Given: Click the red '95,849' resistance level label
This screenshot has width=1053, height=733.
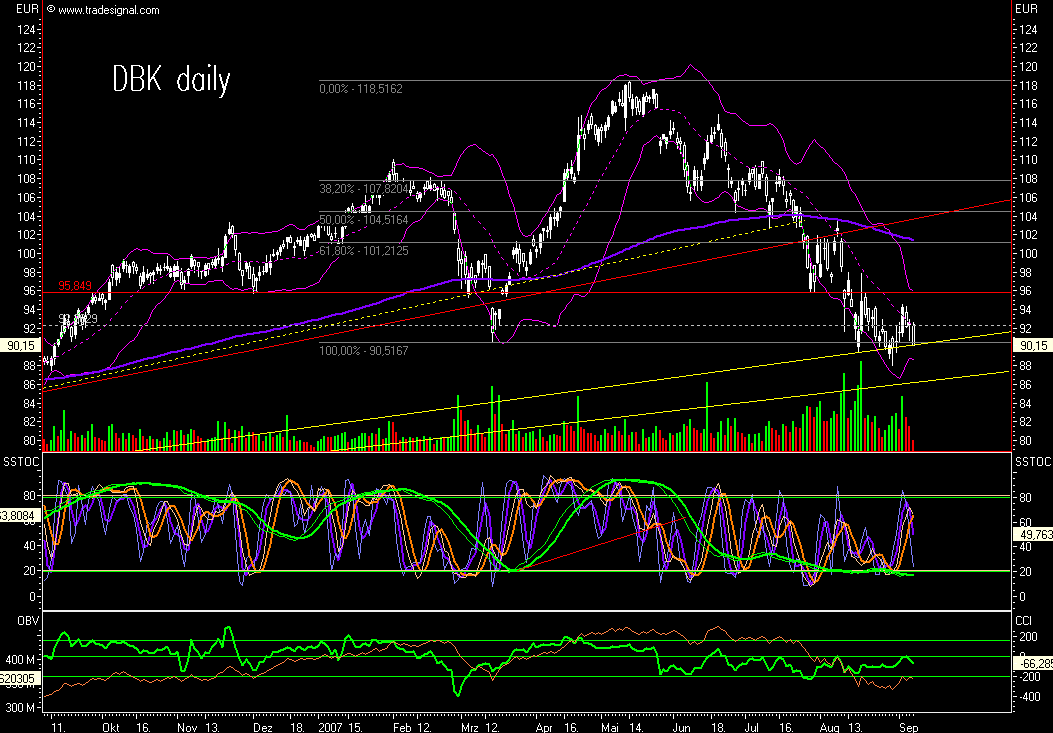Looking at the screenshot, I should pos(75,286).
